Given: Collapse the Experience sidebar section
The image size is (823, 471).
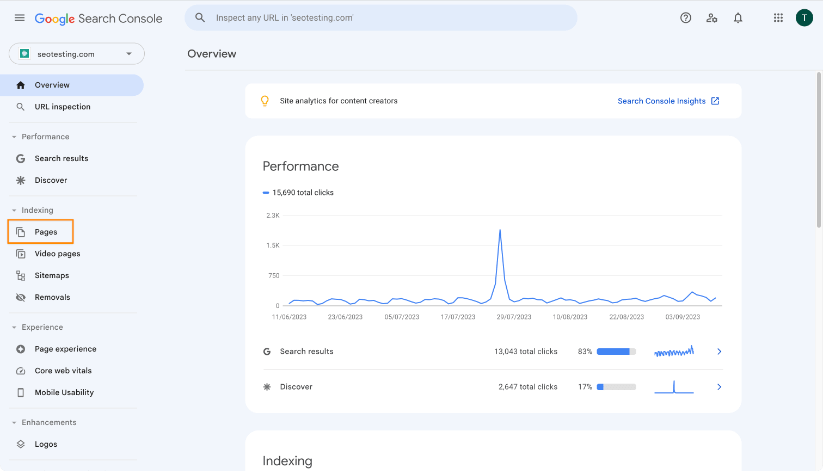Looking at the screenshot, I should [x=14, y=327].
